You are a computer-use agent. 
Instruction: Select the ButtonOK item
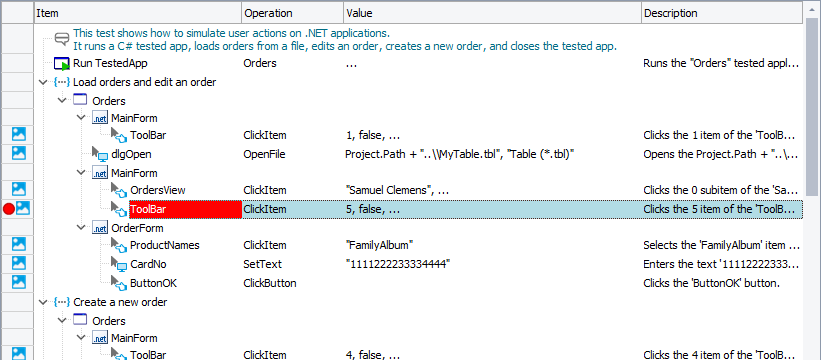click(x=153, y=283)
